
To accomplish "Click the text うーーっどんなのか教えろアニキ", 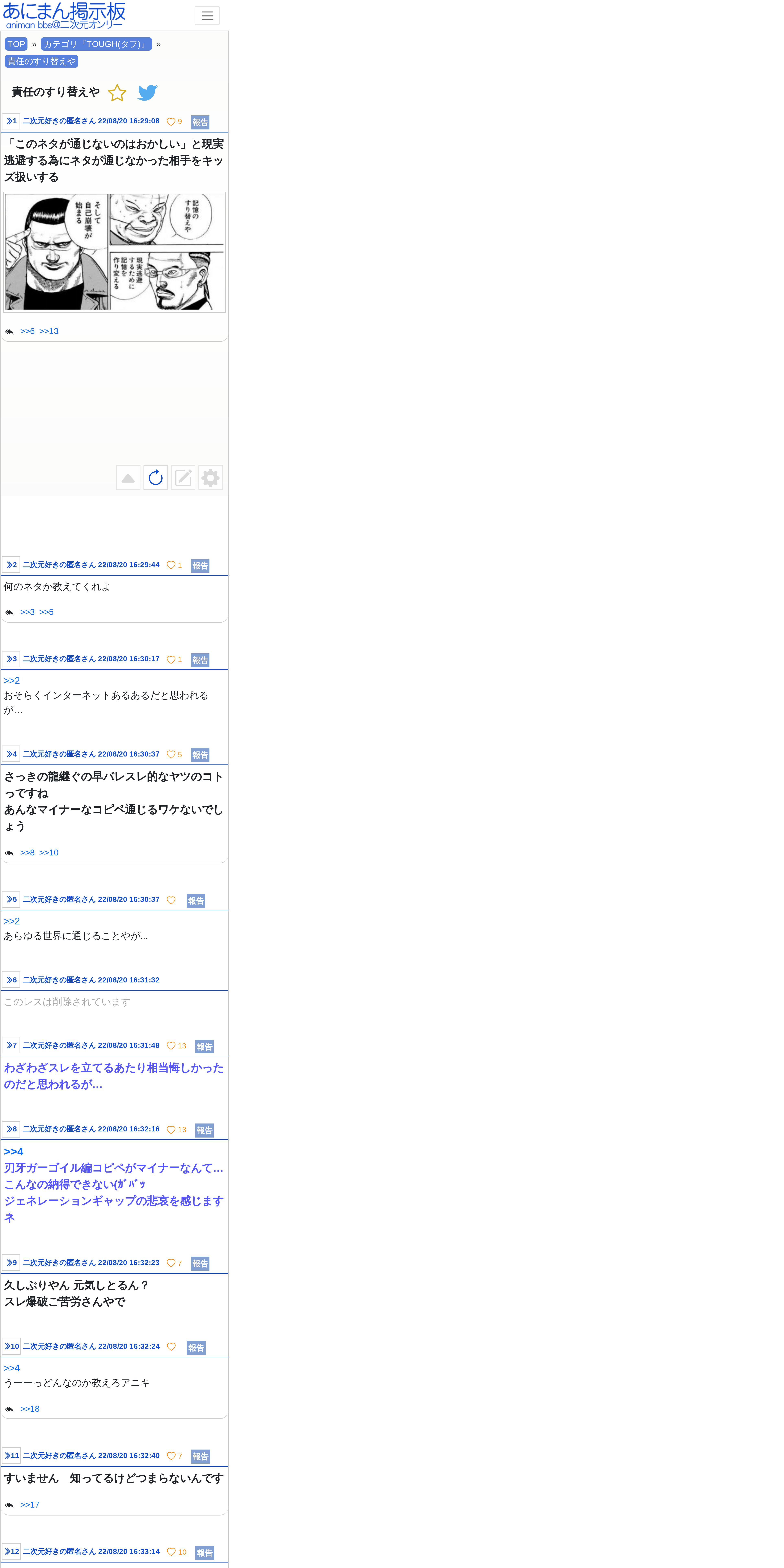I will point(77,1383).
